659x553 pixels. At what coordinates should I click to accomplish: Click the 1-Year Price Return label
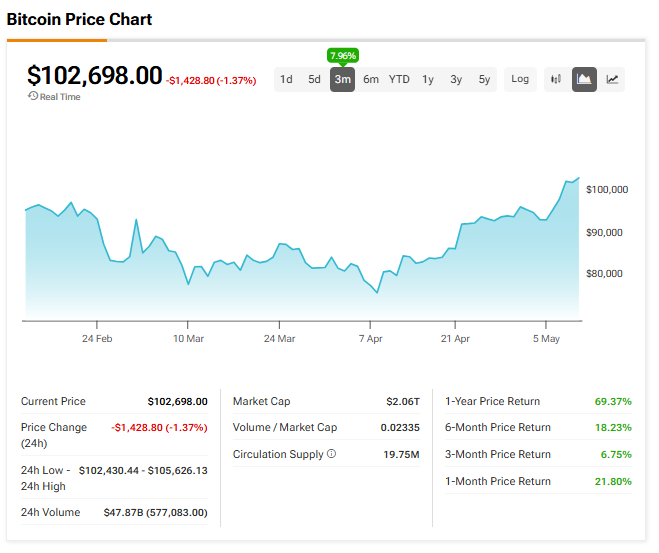point(492,401)
